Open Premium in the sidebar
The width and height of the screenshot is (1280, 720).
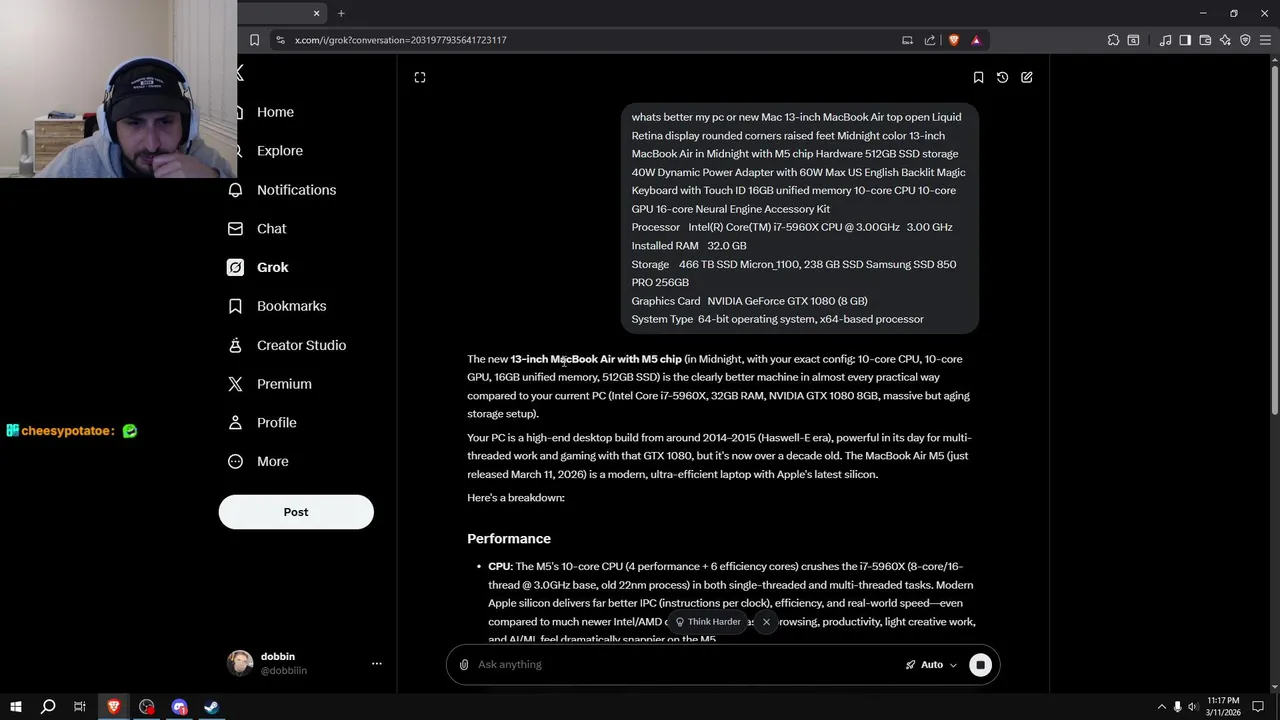pyautogui.click(x=284, y=384)
